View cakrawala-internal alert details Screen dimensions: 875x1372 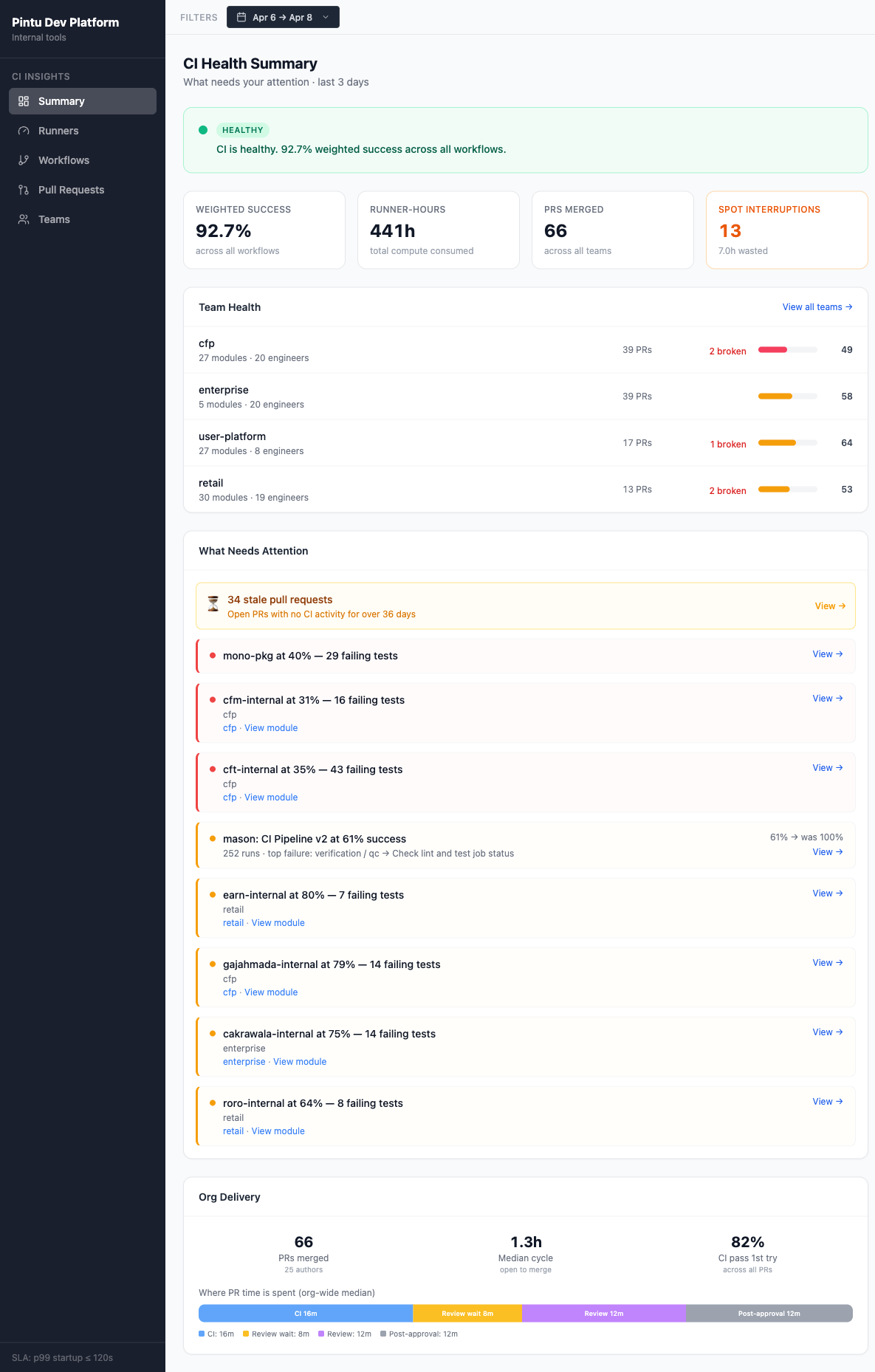(828, 1032)
